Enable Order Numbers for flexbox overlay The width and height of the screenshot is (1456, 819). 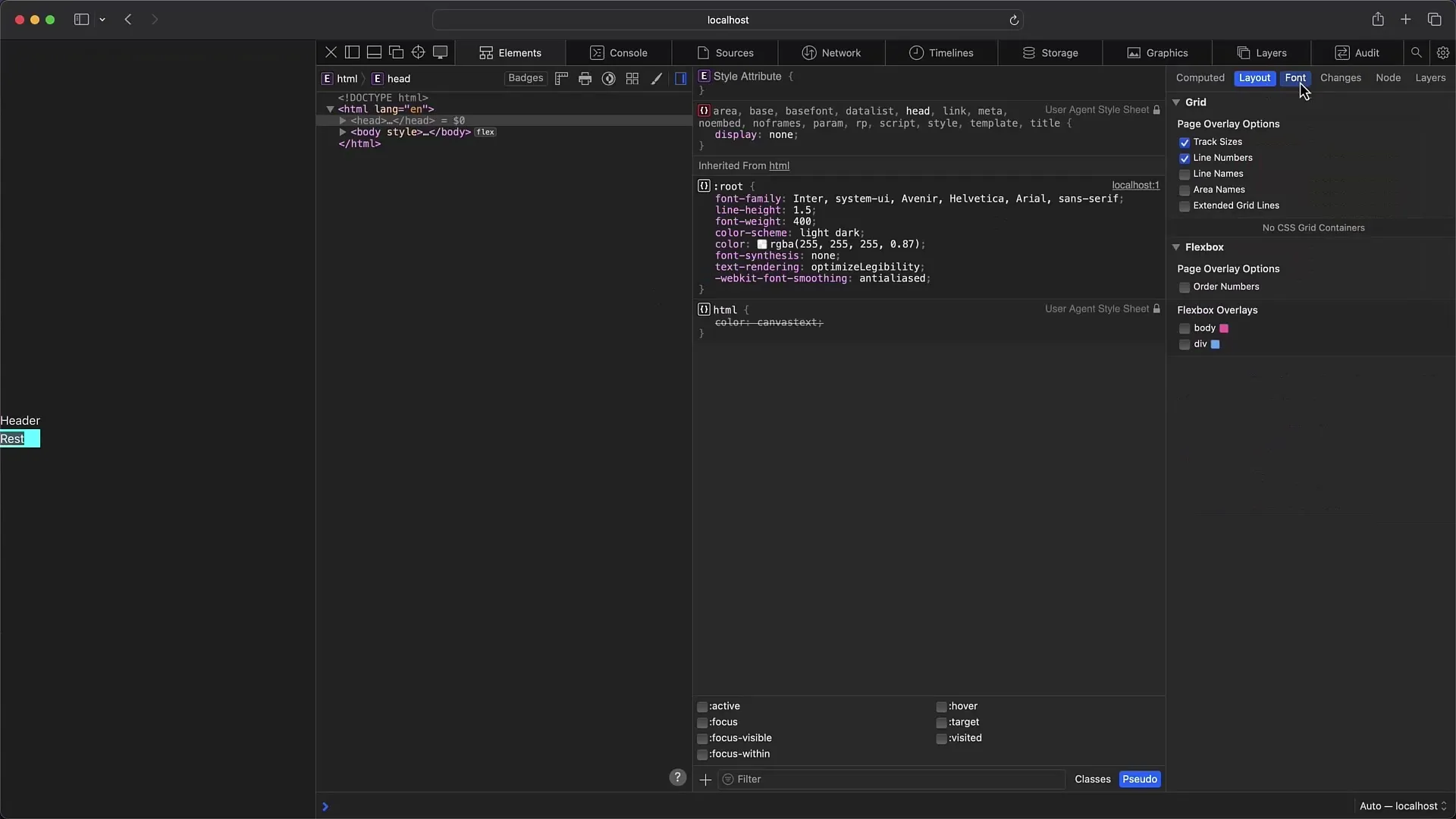1185,287
